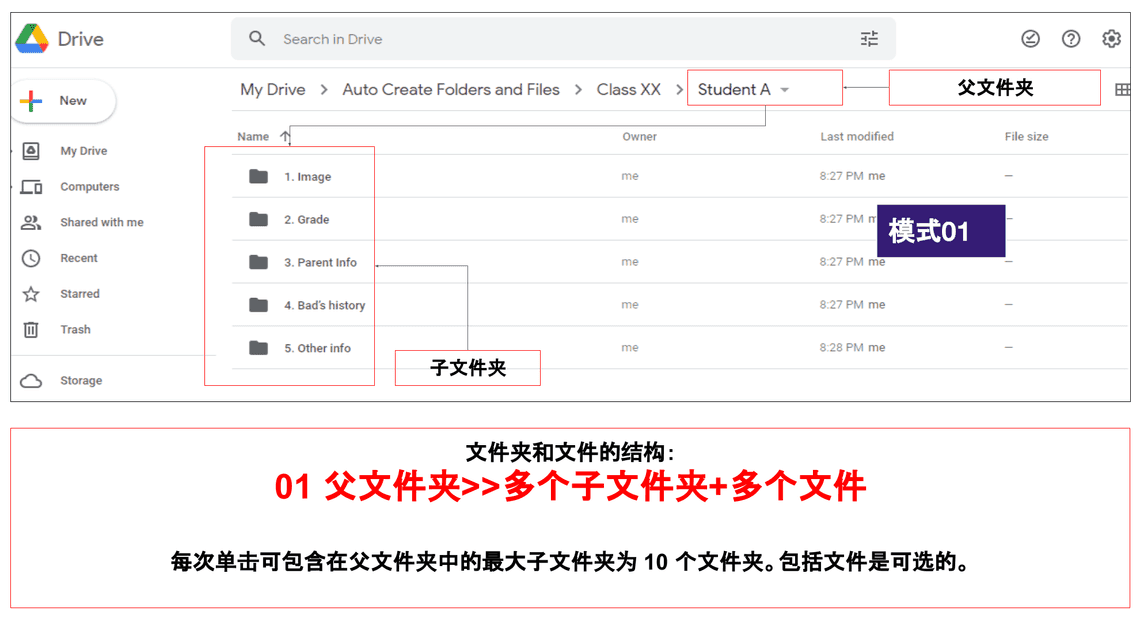
Task: Toggle Name column sort direction arrow
Action: 286,137
